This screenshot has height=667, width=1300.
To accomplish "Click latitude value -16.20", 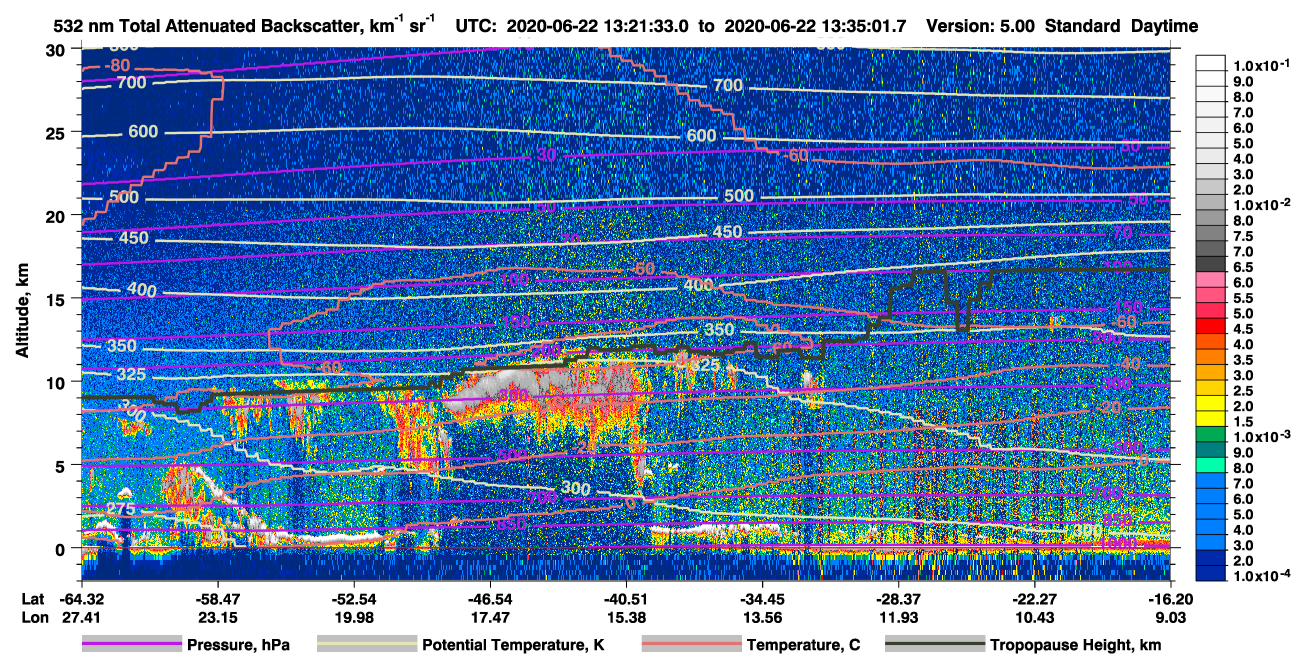I will click(1171, 599).
